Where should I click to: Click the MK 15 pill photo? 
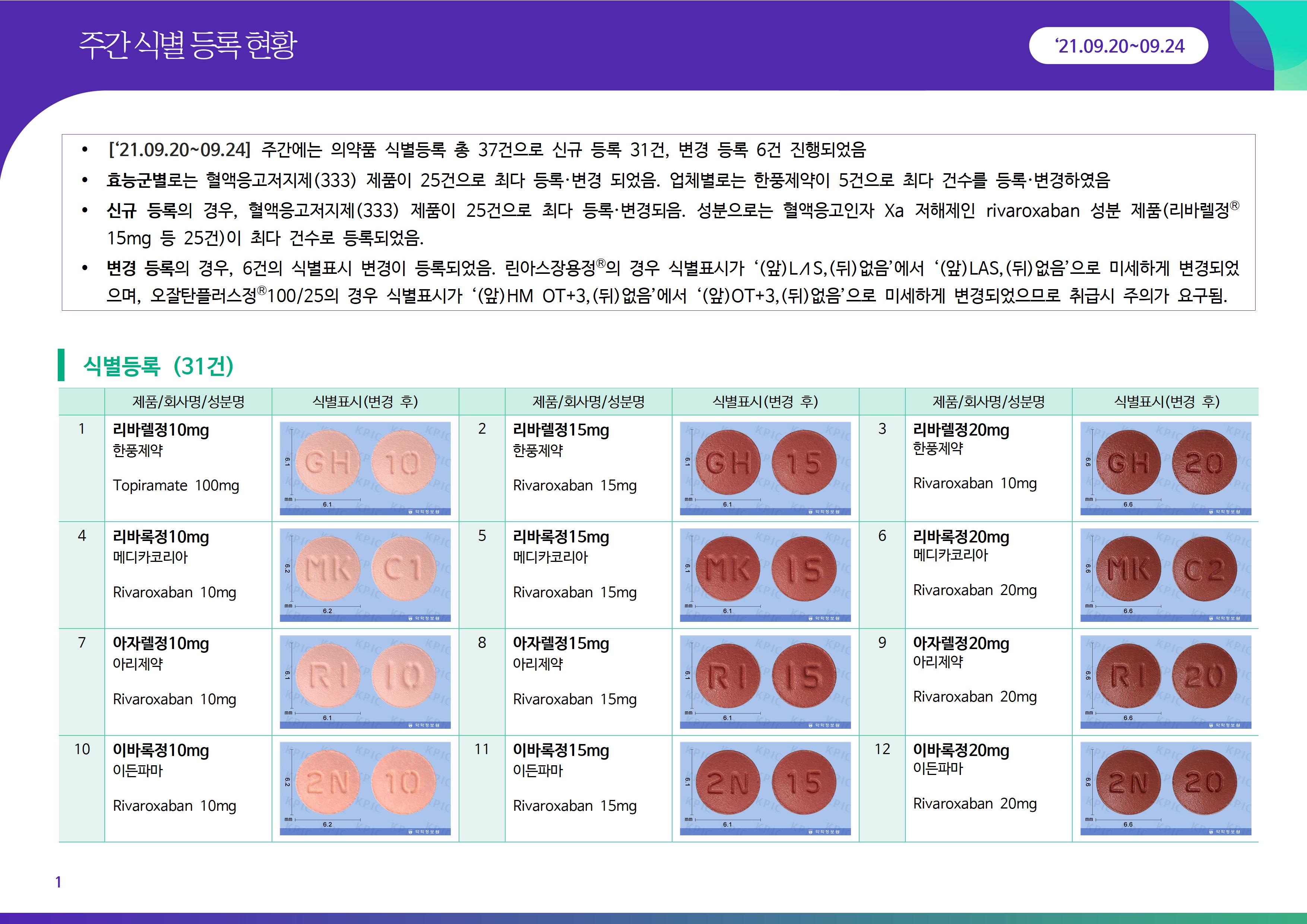[x=765, y=575]
